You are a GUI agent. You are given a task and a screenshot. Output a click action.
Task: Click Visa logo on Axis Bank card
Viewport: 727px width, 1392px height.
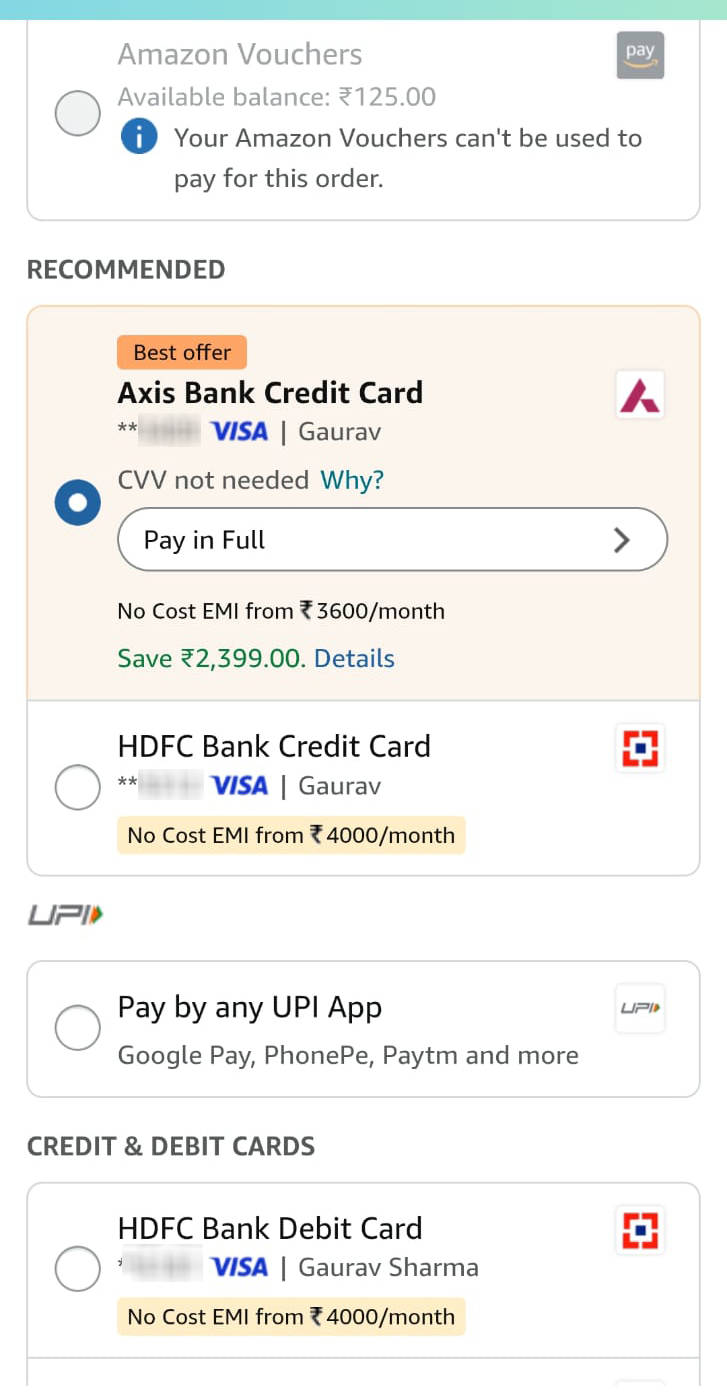pyautogui.click(x=239, y=432)
